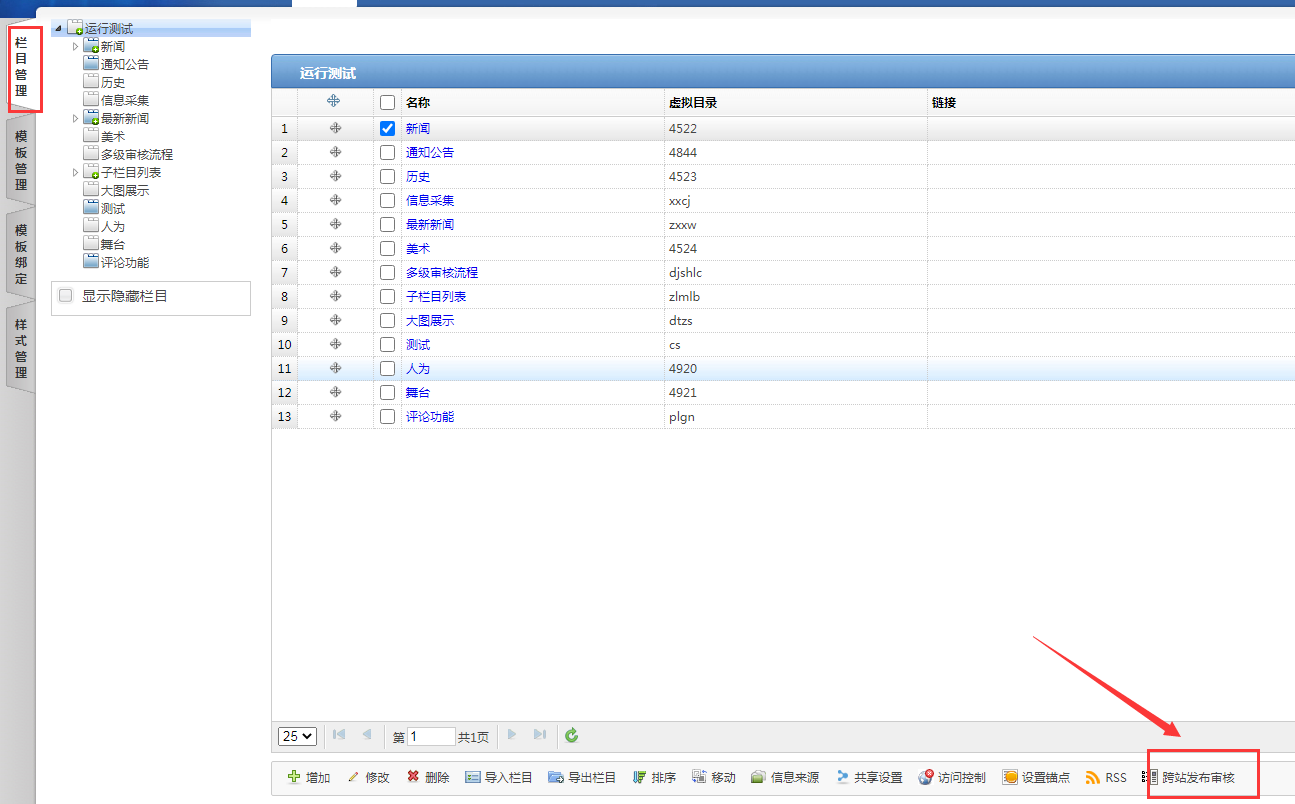The height and width of the screenshot is (804, 1295).
Task: Click the 导入栏目 import icon
Action: click(473, 777)
